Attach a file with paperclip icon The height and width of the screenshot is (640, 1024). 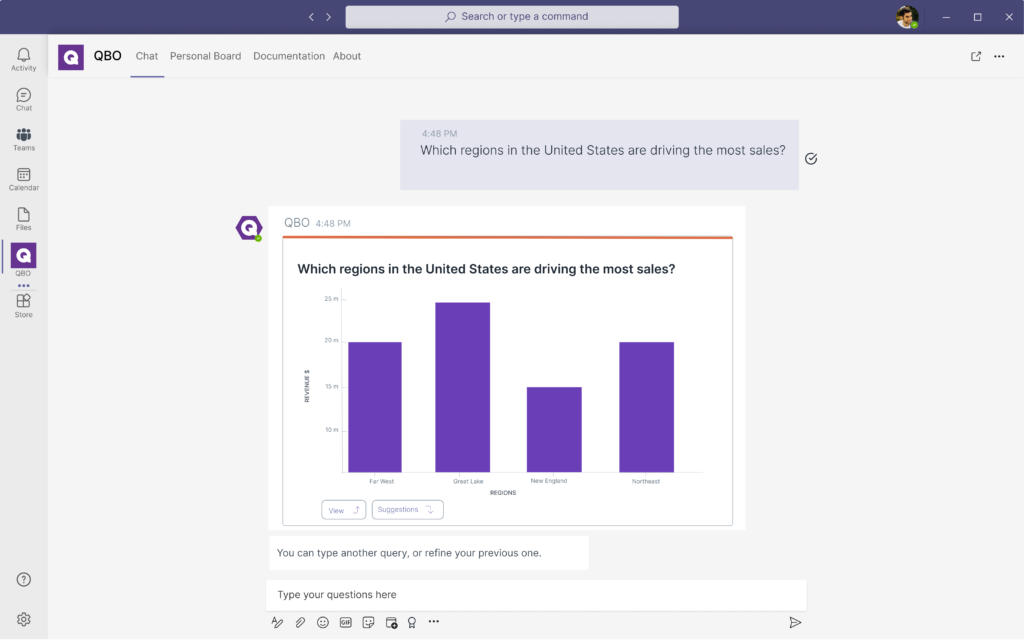coord(300,622)
